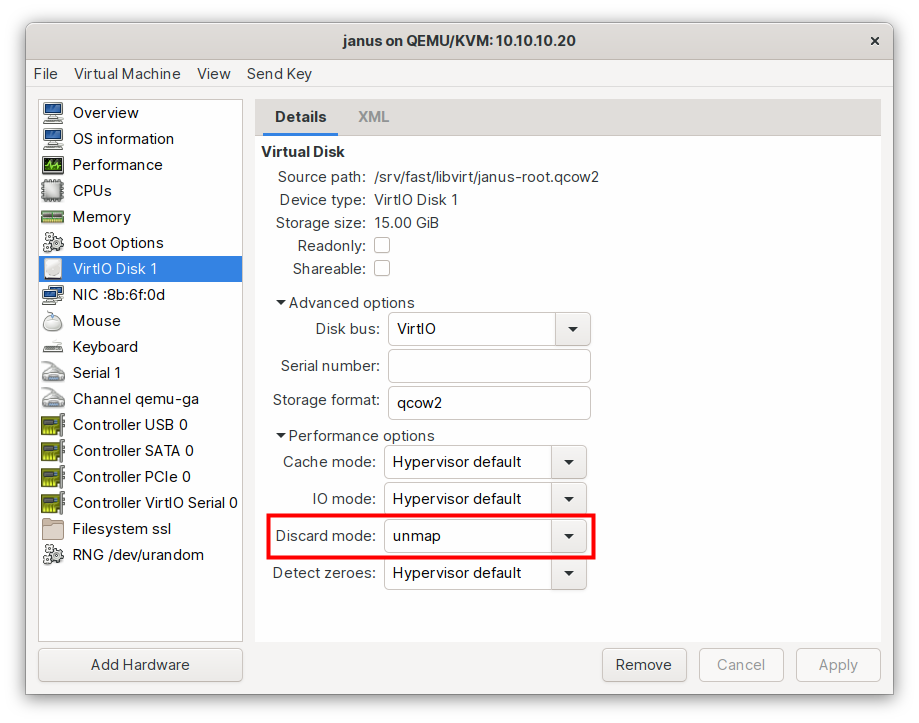This screenshot has height=723, width=919.
Task: Open the Disk bus dropdown
Action: (x=573, y=328)
